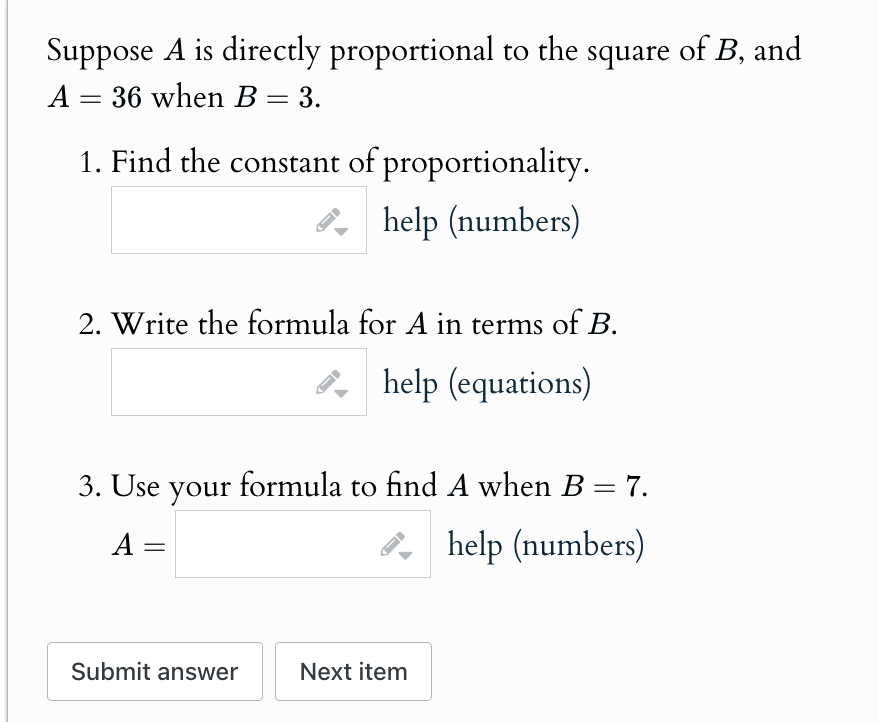Click the help (equations) link
This screenshot has width=878, height=722.
[x=485, y=382]
